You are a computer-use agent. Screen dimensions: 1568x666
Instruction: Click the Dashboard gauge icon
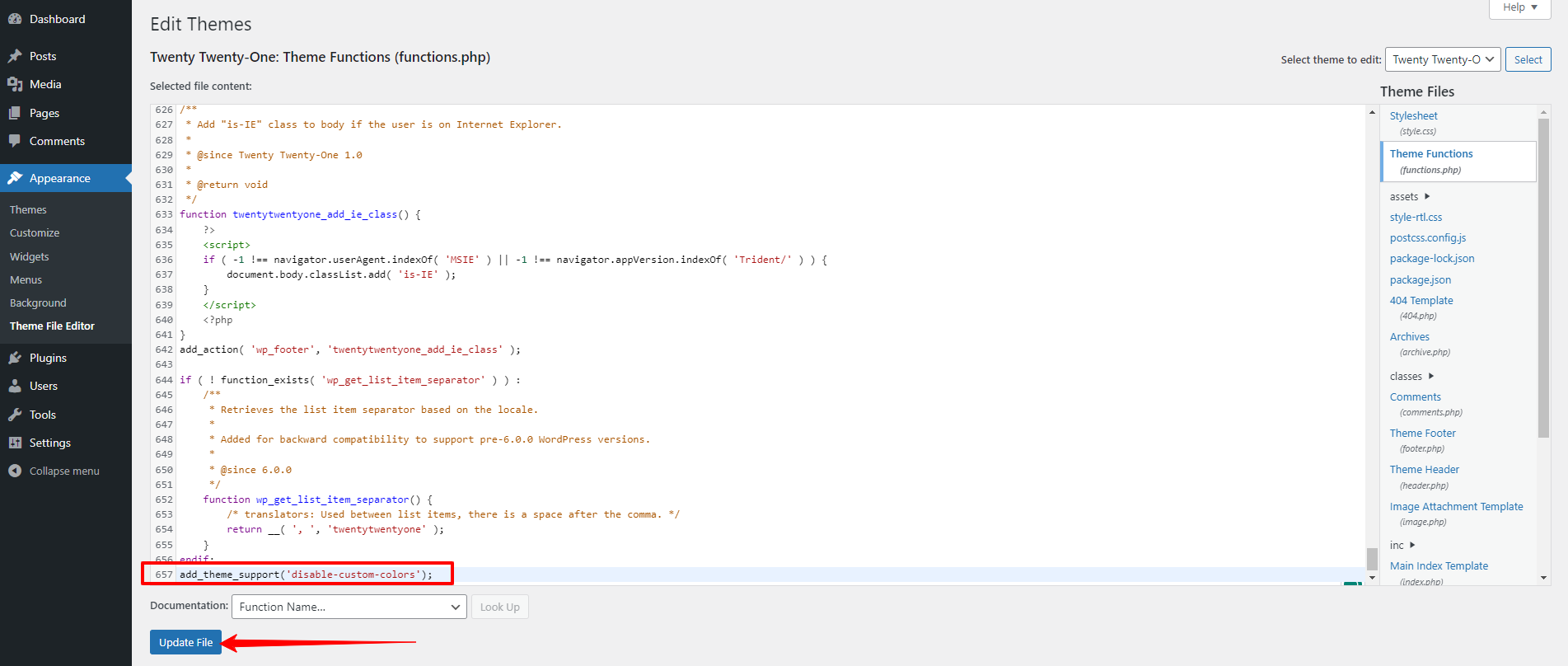15,19
